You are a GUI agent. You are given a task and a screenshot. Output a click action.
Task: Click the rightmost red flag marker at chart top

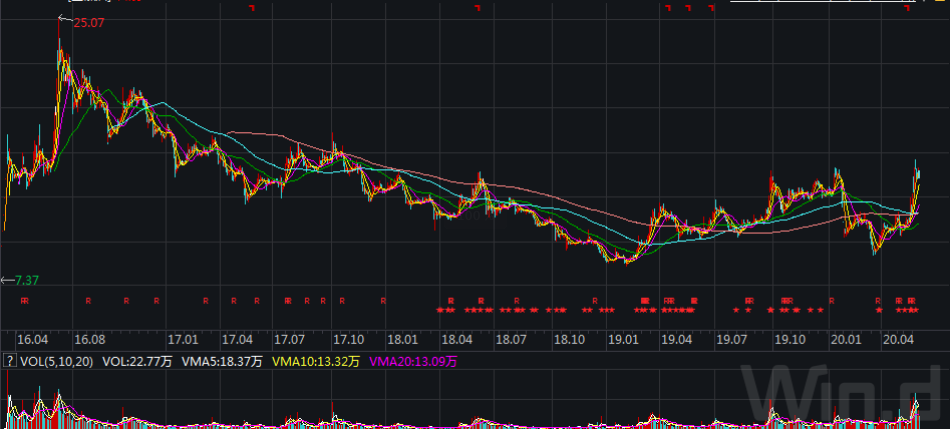pos(908,8)
